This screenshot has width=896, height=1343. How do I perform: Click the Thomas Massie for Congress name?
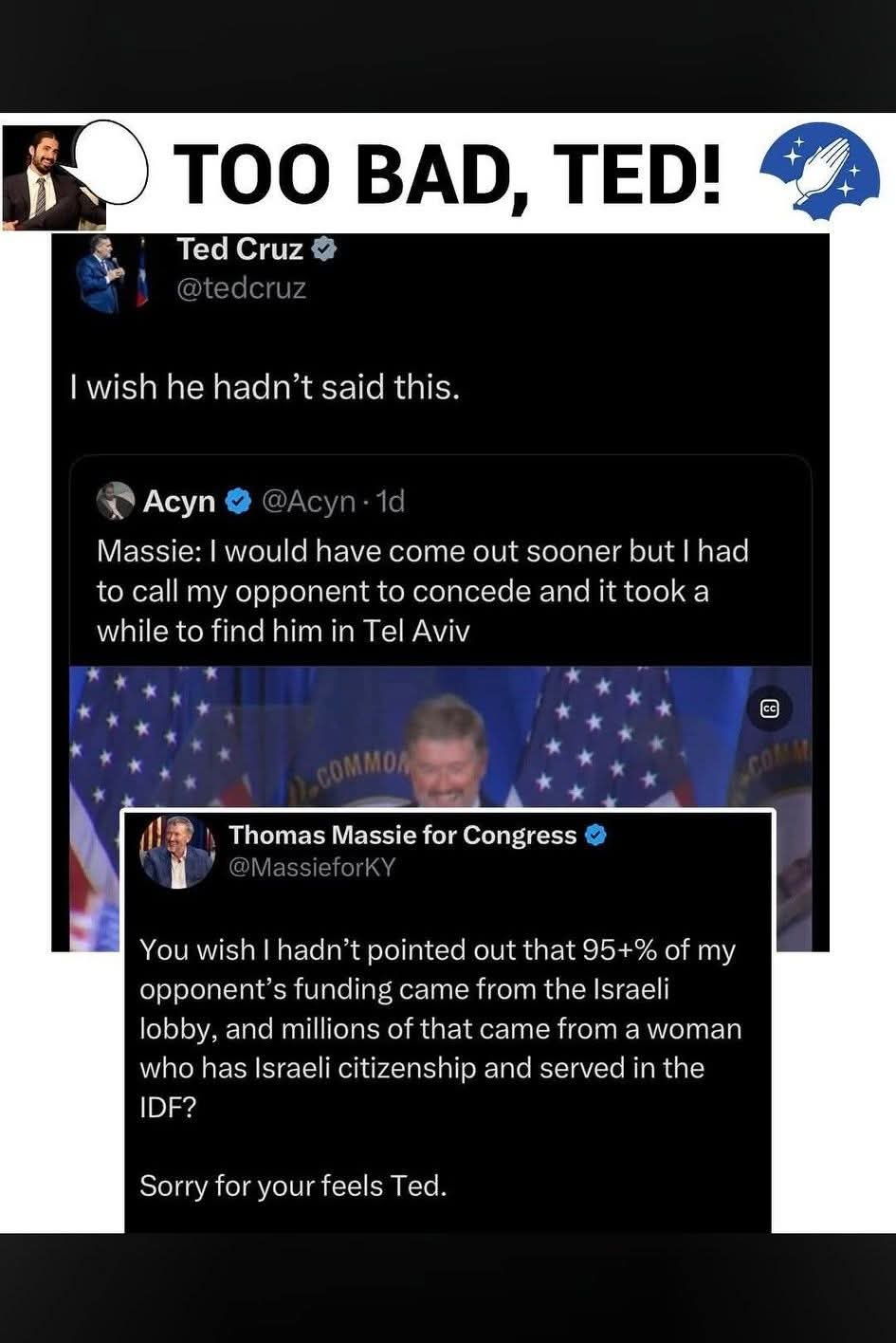pyautogui.click(x=403, y=835)
